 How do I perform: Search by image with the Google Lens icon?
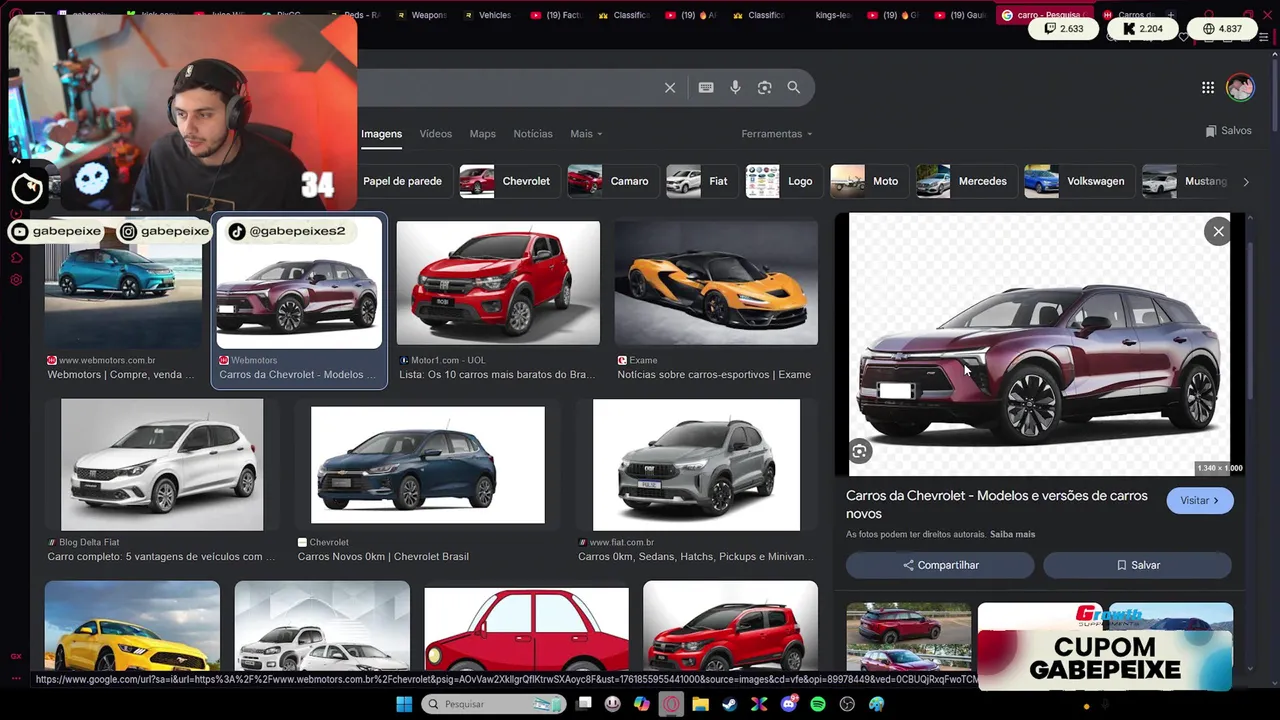(x=764, y=88)
